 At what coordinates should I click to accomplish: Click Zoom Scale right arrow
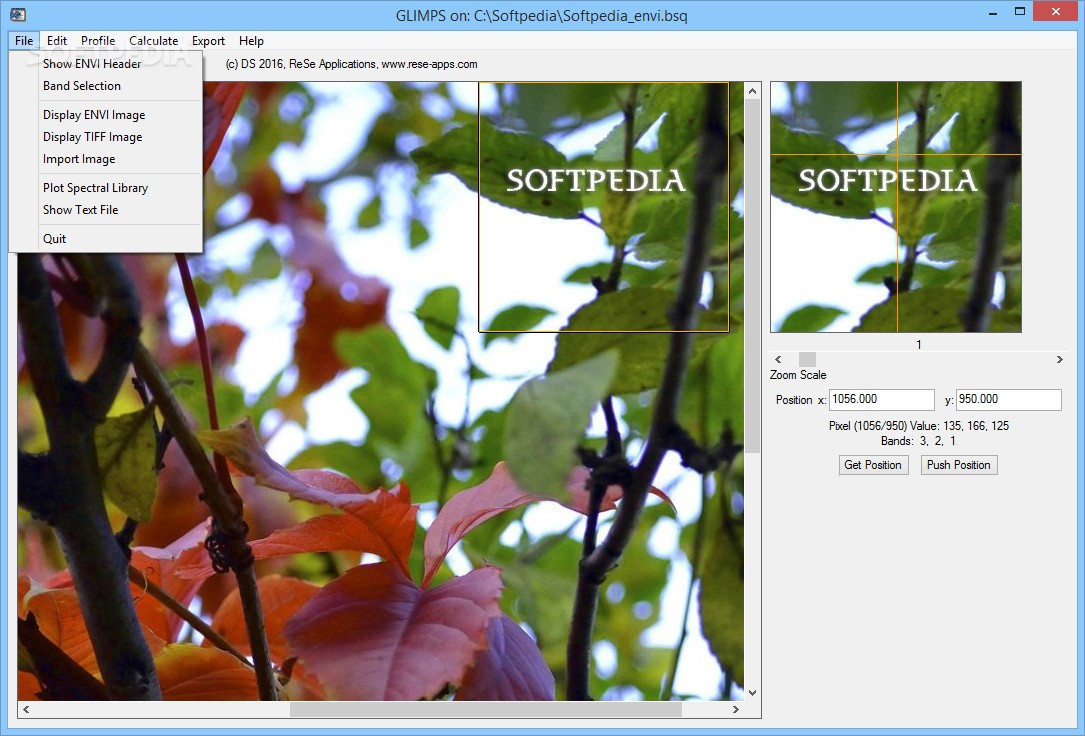pyautogui.click(x=1059, y=359)
